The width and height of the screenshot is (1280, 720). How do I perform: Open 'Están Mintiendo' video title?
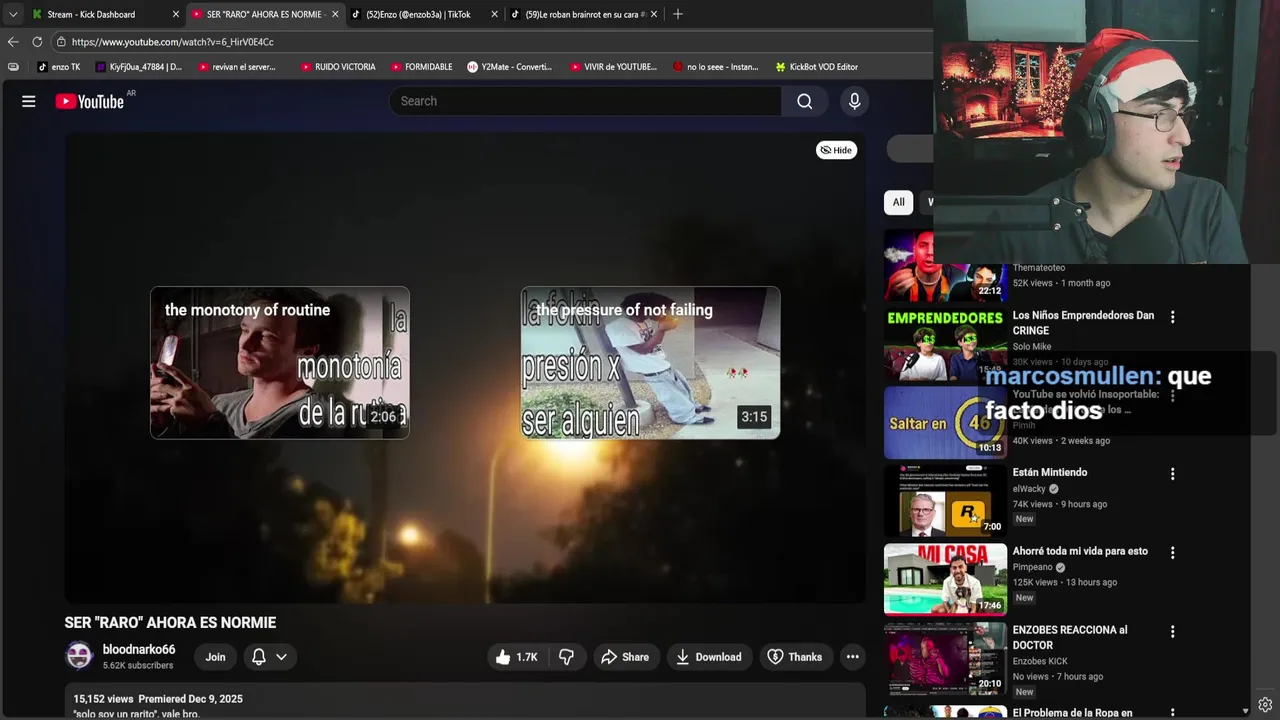point(1049,472)
